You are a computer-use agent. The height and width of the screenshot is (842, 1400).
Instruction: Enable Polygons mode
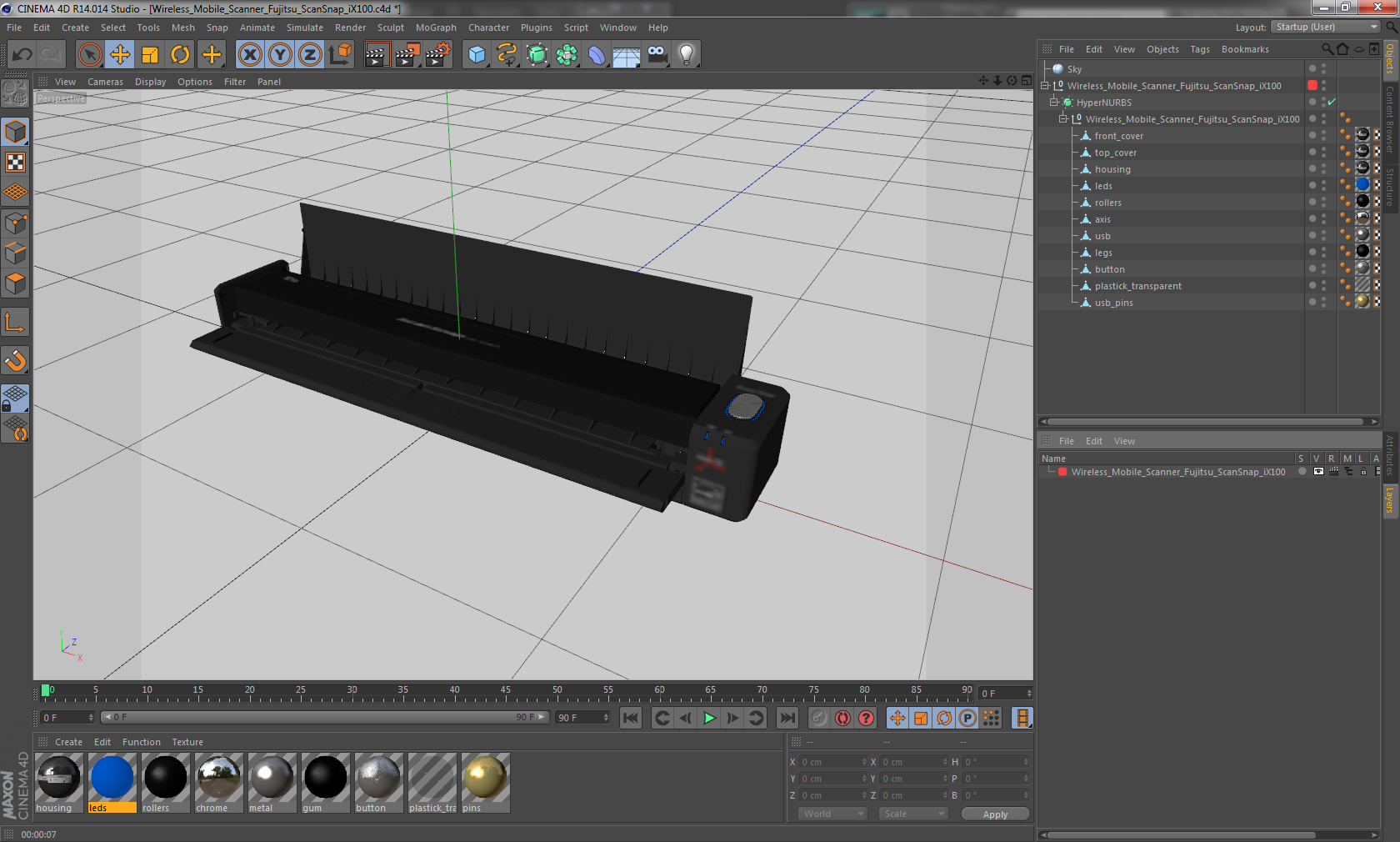coord(16,284)
